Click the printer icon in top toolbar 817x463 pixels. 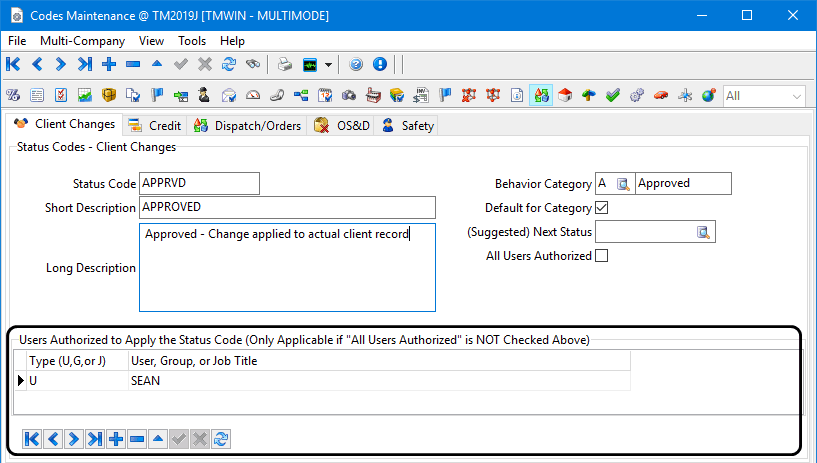pos(285,65)
